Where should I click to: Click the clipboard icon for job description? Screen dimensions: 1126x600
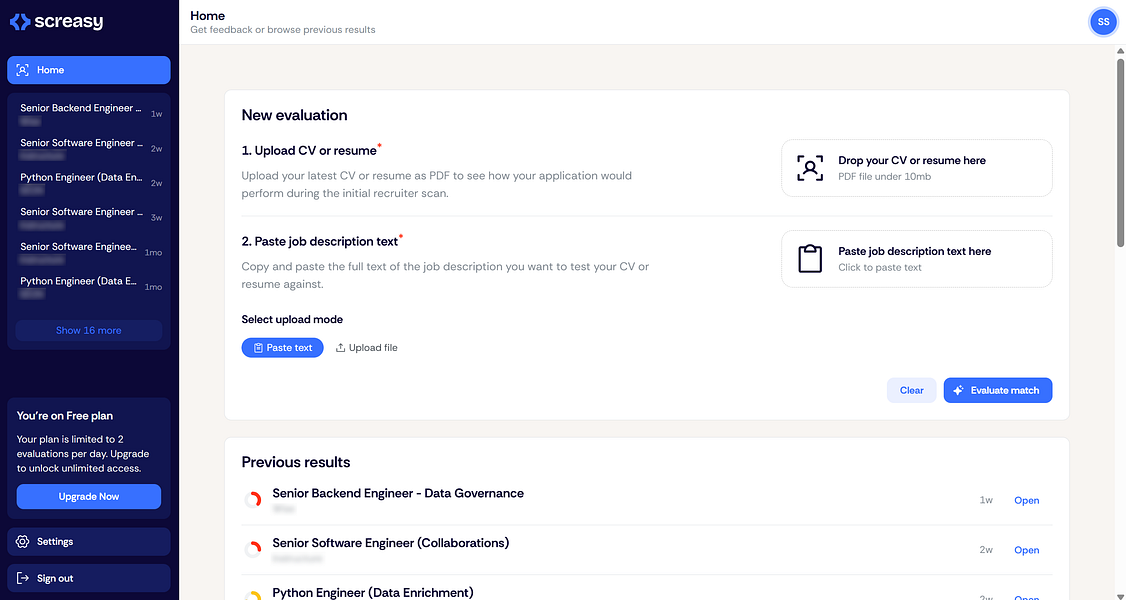coord(809,259)
